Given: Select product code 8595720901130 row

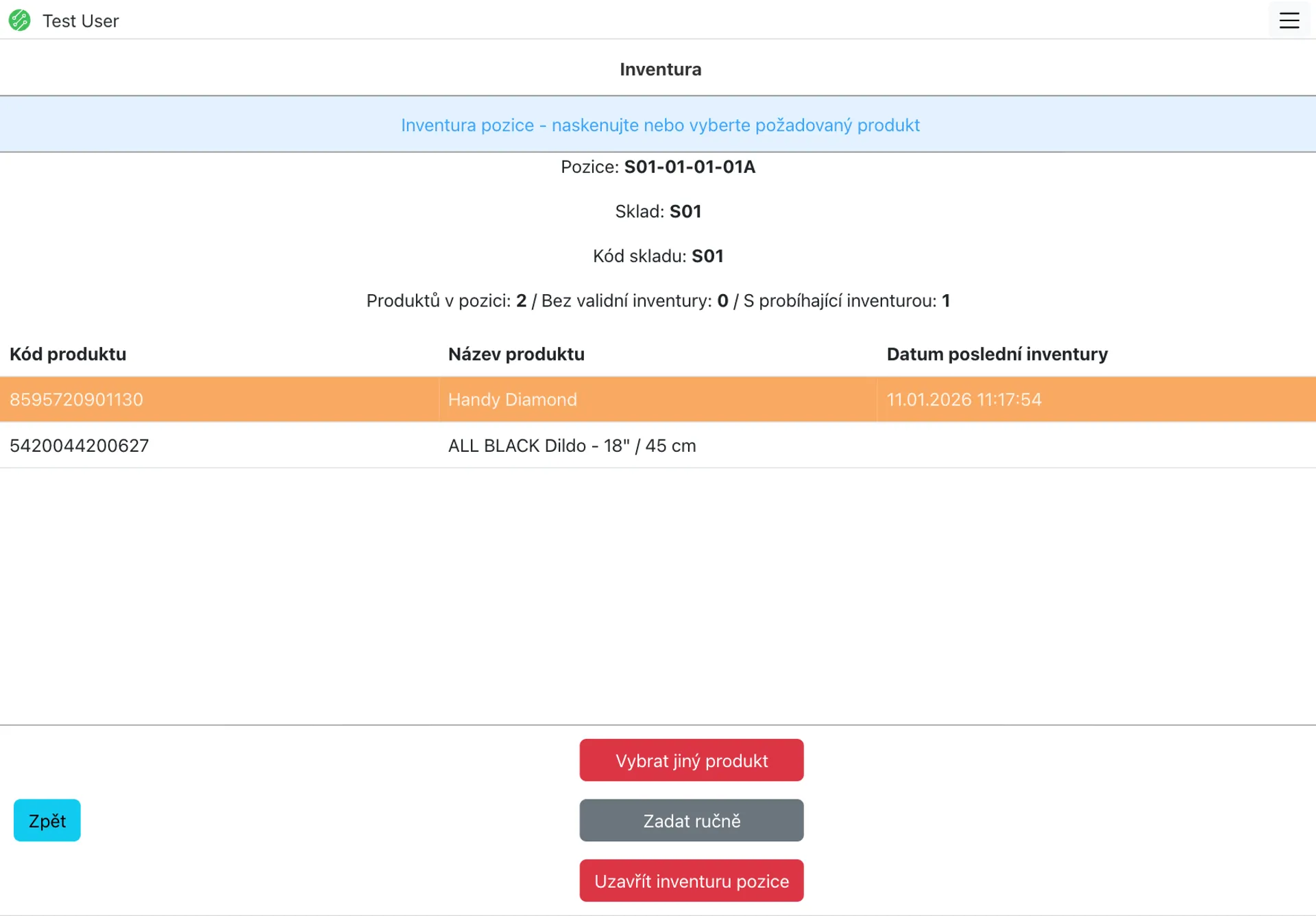Looking at the screenshot, I should (x=77, y=400).
